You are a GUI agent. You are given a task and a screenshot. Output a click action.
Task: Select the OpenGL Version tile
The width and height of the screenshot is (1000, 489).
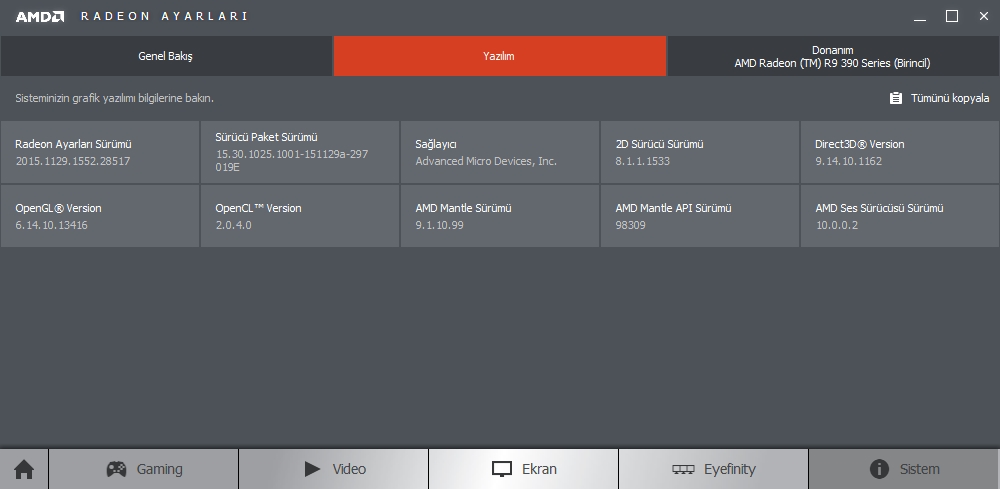[100, 216]
